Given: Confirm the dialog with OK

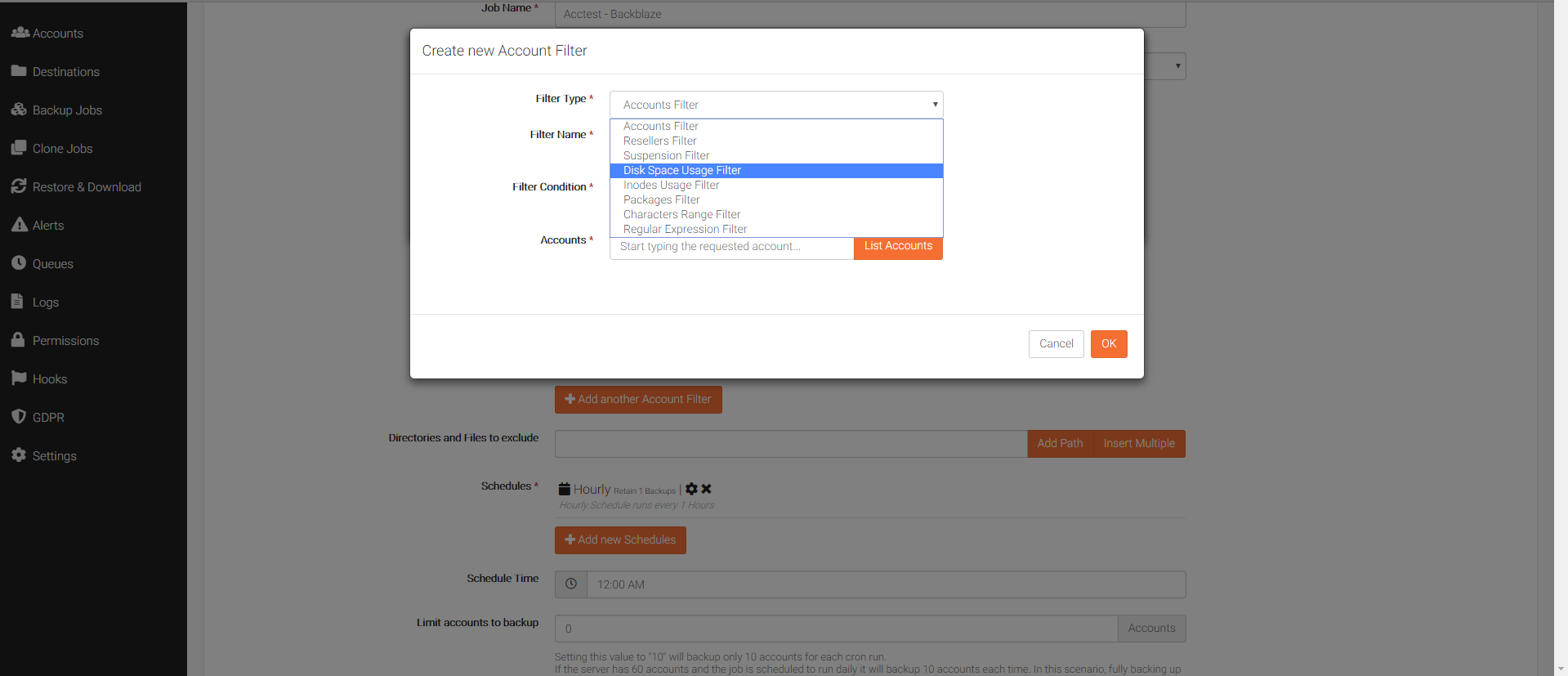Looking at the screenshot, I should [1109, 344].
